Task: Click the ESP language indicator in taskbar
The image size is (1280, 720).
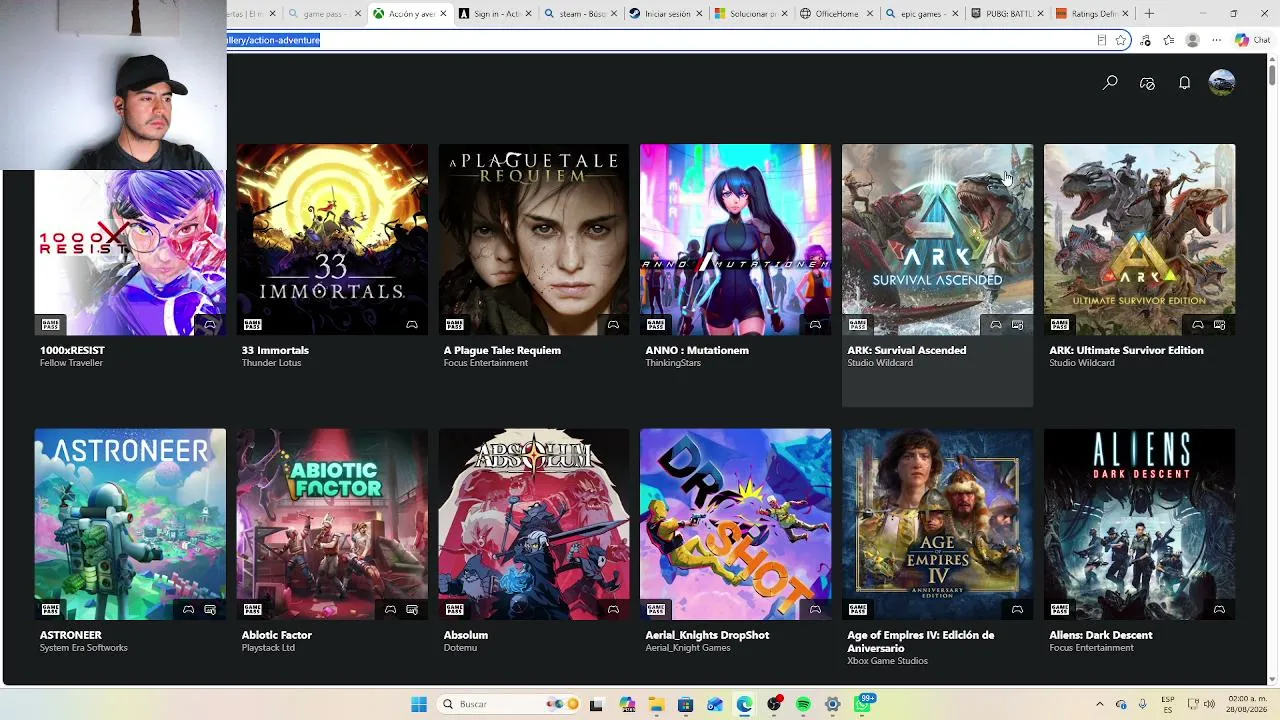Action: point(1168,704)
